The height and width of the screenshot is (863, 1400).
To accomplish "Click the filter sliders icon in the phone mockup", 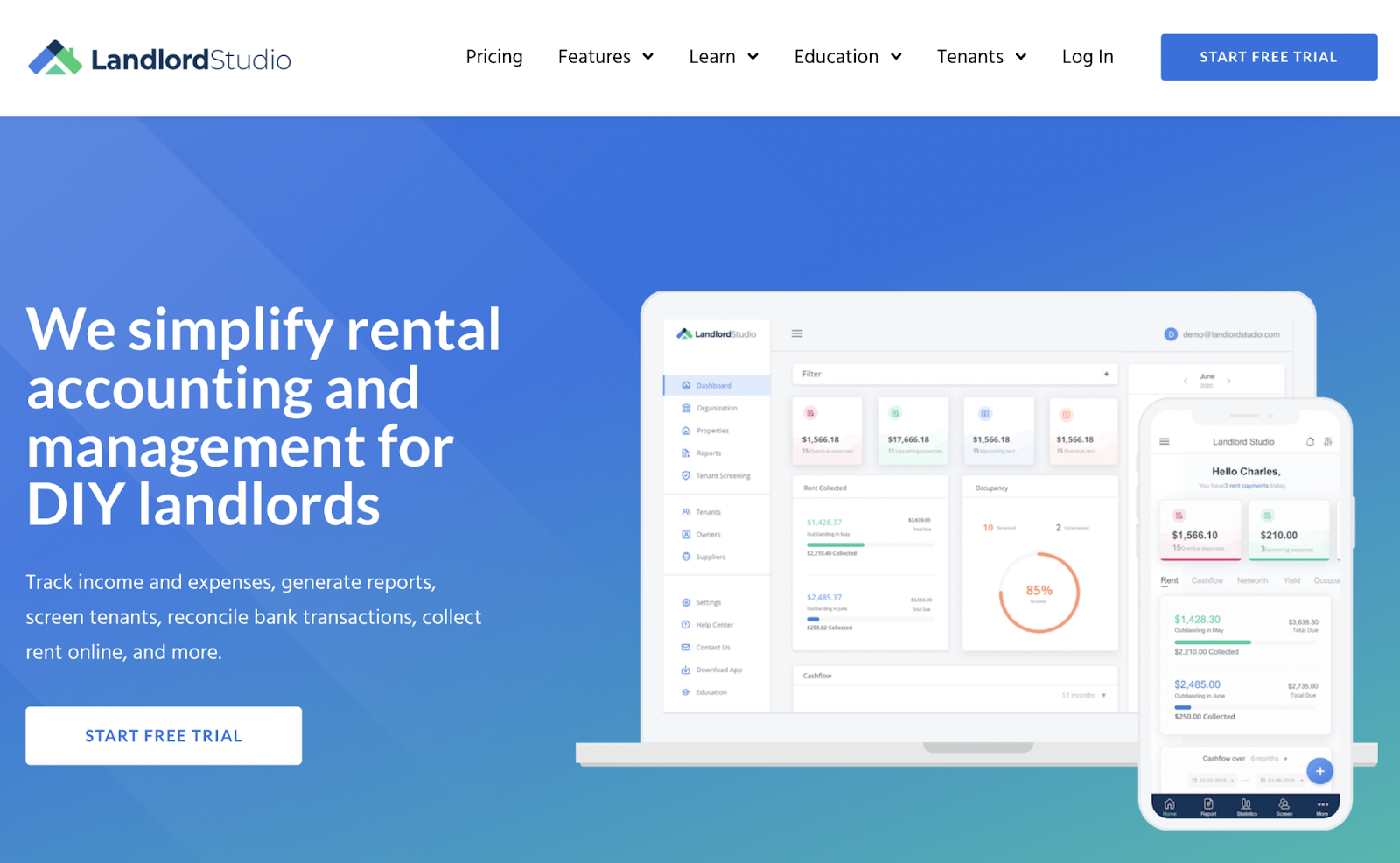I will 1328,441.
